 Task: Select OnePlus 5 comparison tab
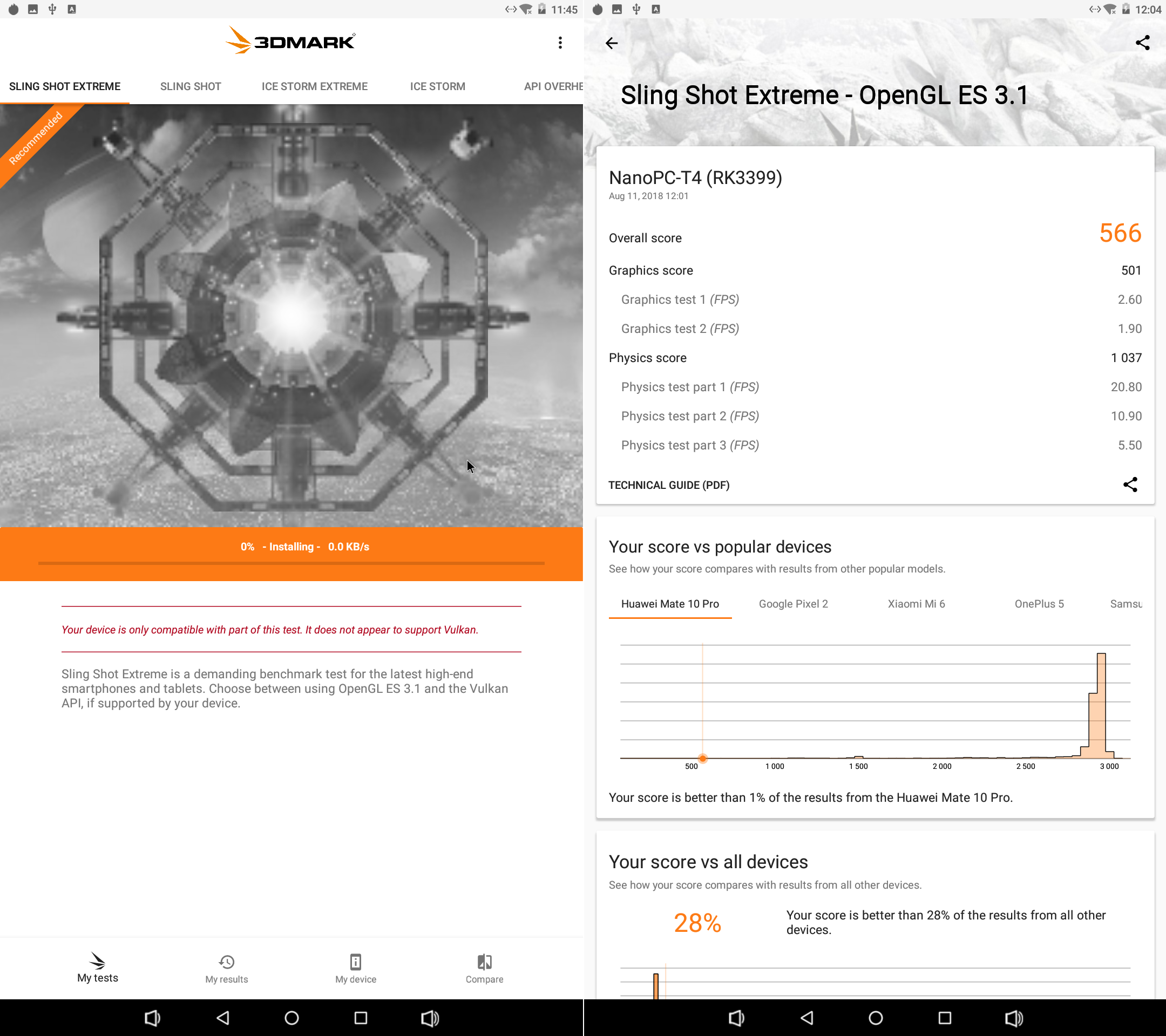coord(1039,604)
